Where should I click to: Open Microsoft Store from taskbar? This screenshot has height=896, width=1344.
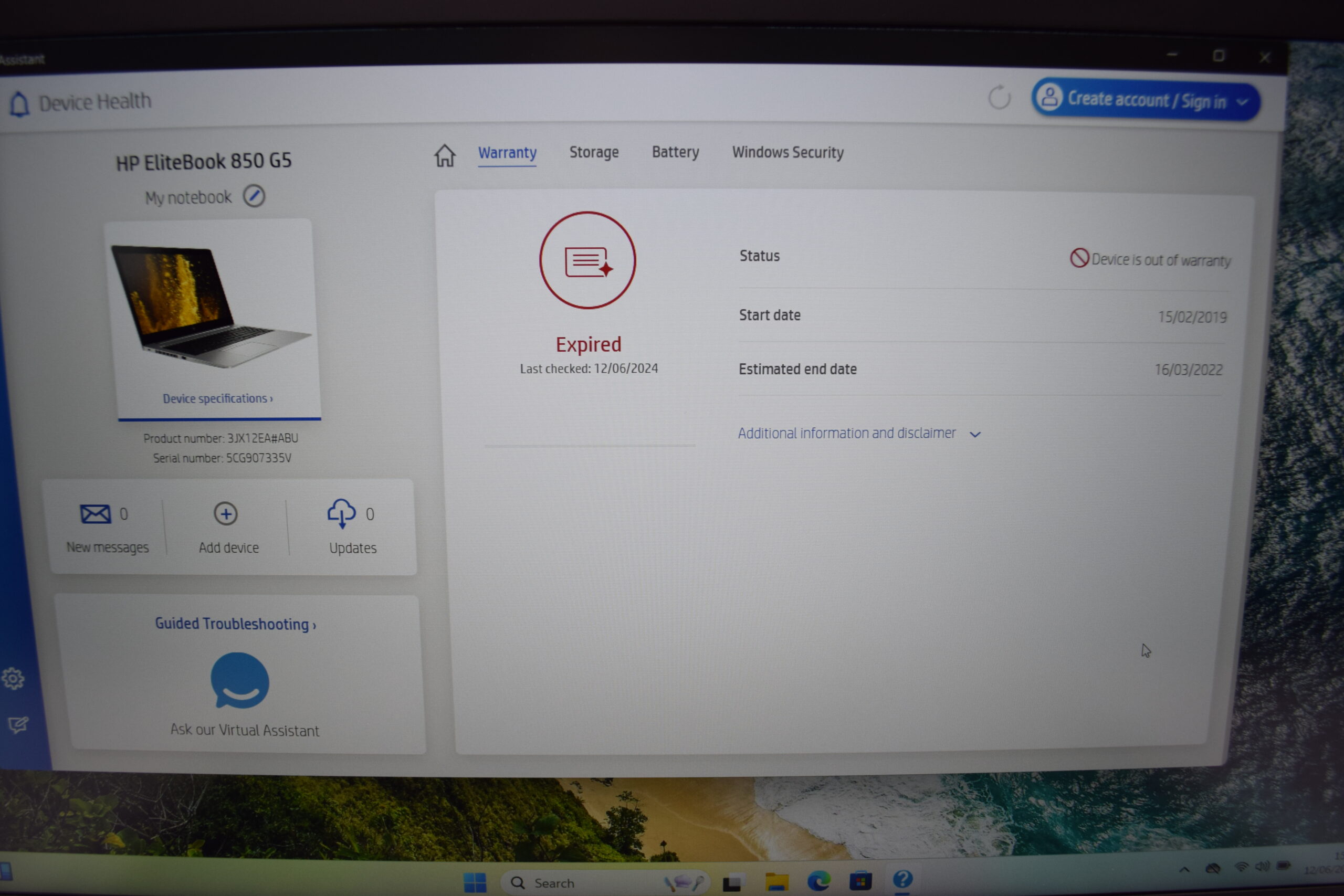coord(860,881)
